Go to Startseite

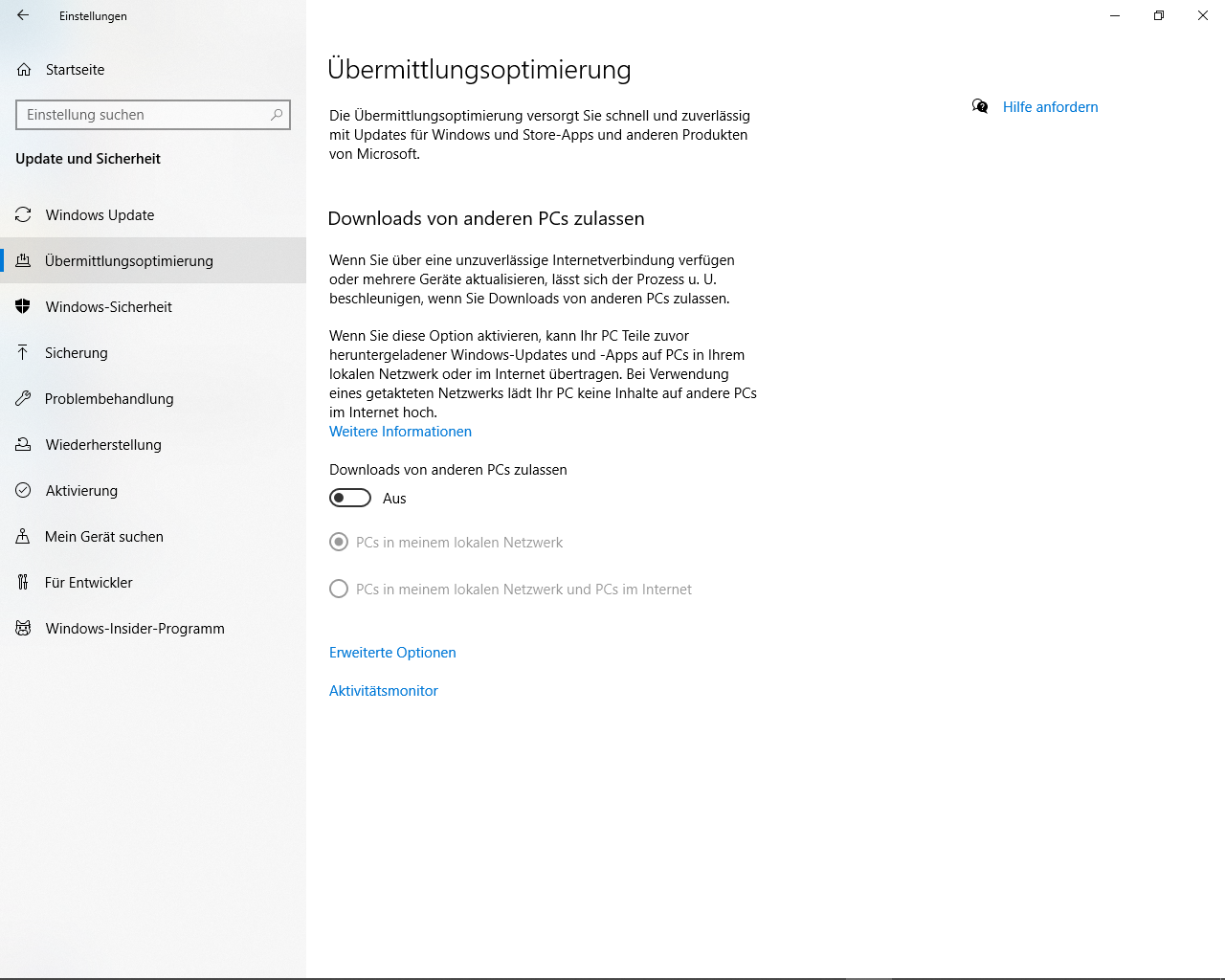[x=153, y=70]
